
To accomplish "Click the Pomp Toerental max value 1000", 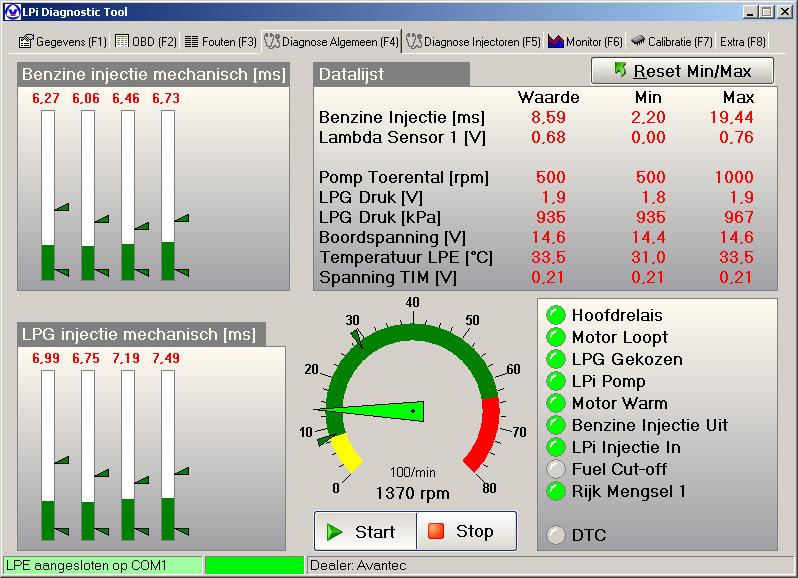I will 734,177.
